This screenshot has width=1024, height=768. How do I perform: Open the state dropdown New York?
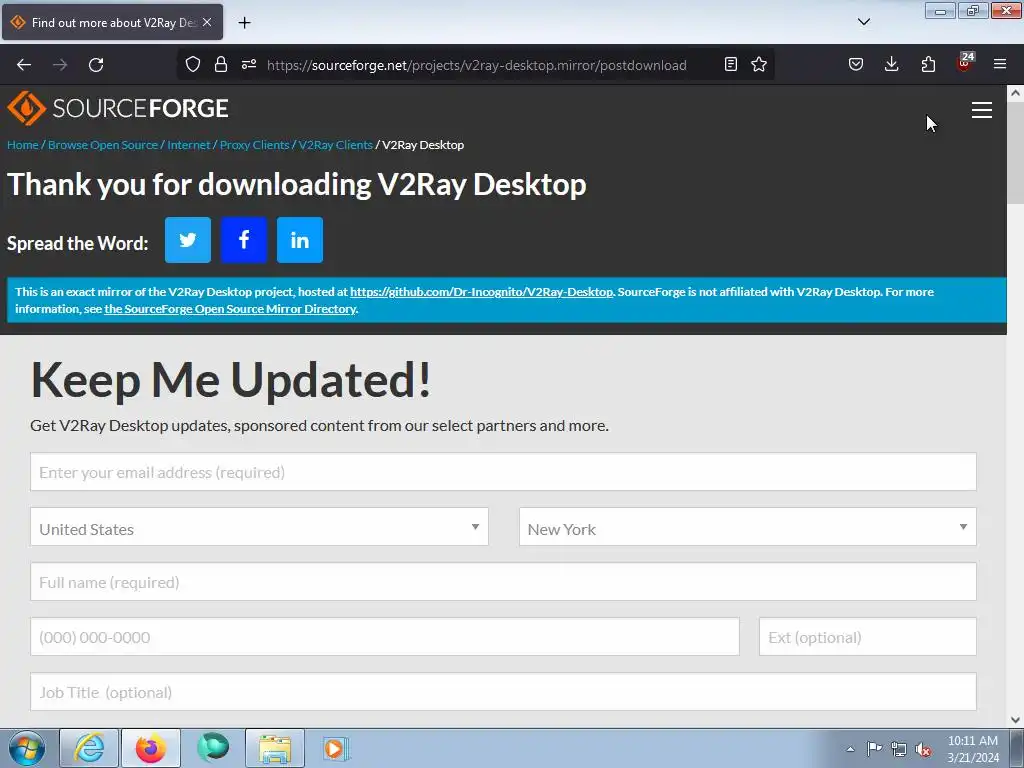tap(748, 527)
